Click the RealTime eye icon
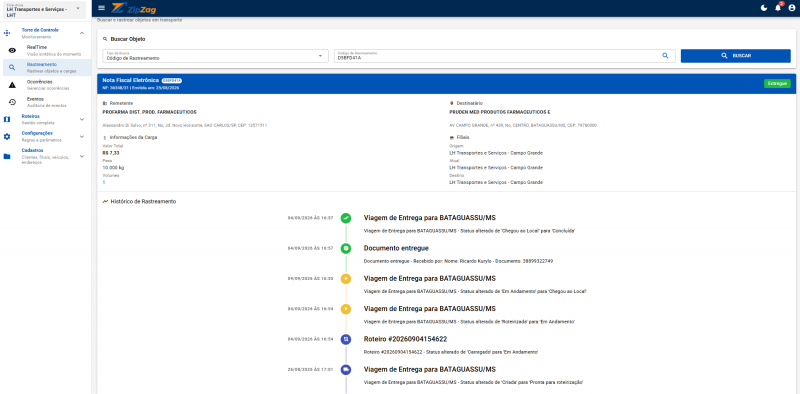Viewport: 800px width, 394px height. (x=12, y=50)
